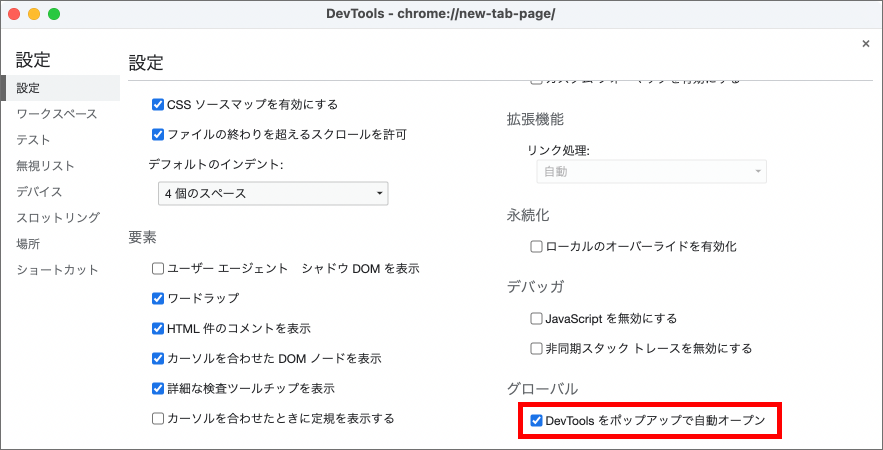Enable ユーザー エージェント シャドウ DOM を表示

[x=157, y=268]
